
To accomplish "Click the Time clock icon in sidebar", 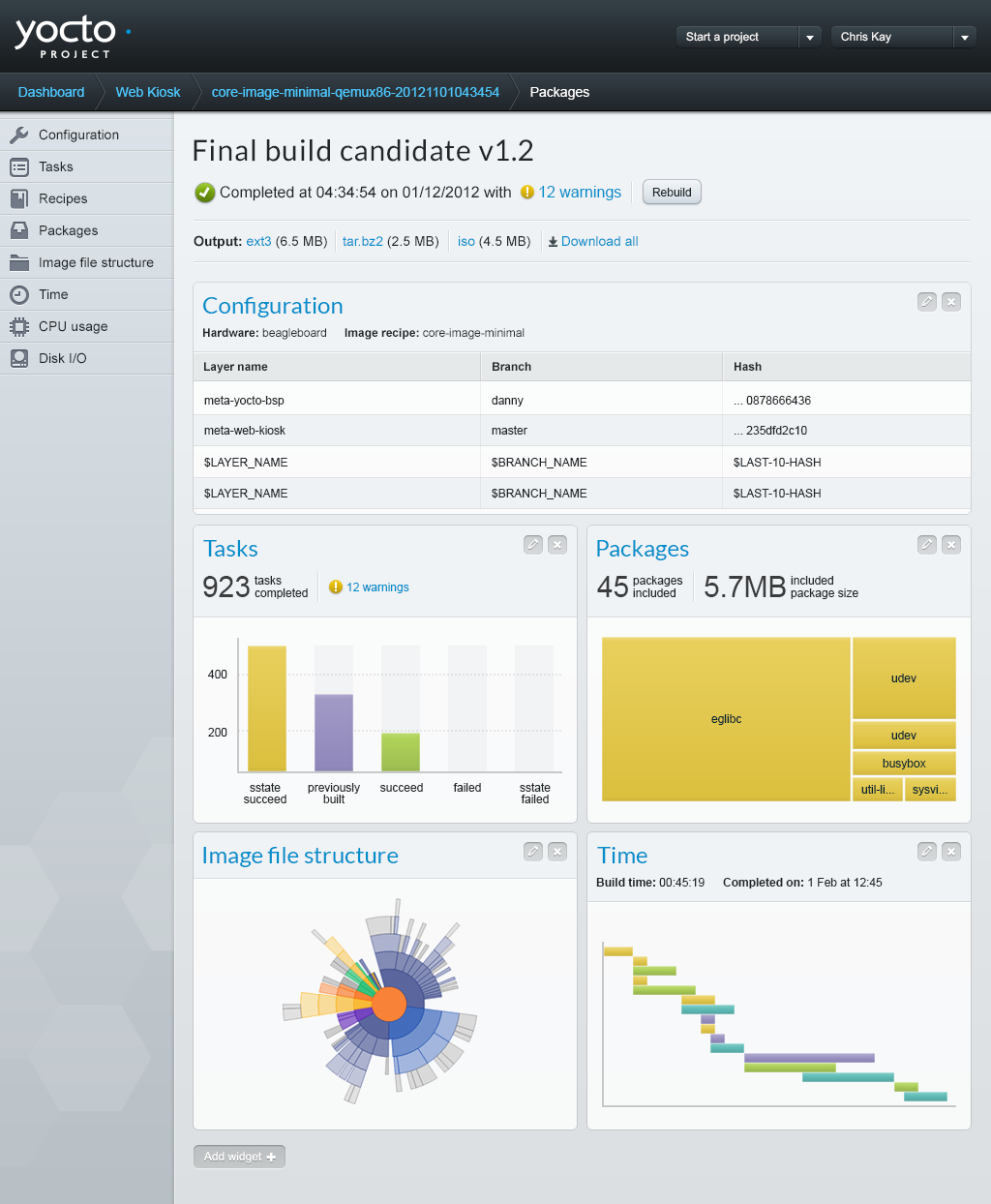I will coord(19,295).
